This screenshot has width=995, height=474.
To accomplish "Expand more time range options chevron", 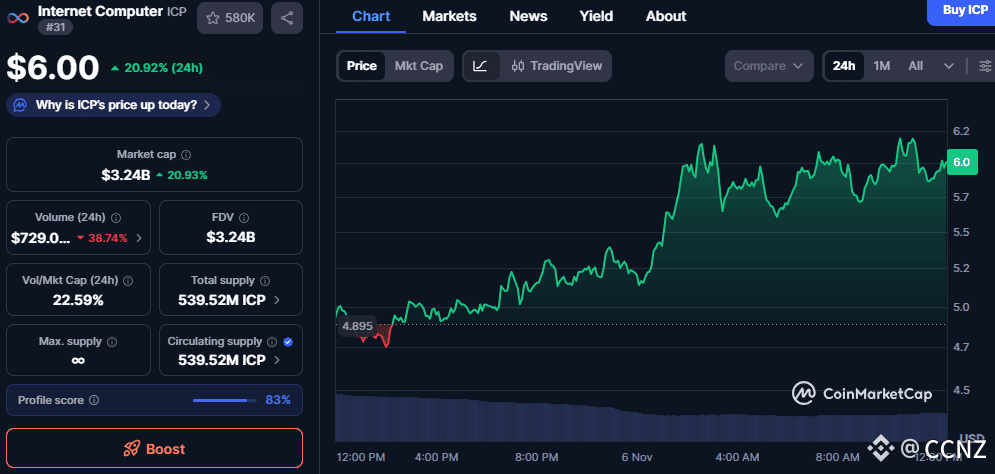I will (948, 66).
